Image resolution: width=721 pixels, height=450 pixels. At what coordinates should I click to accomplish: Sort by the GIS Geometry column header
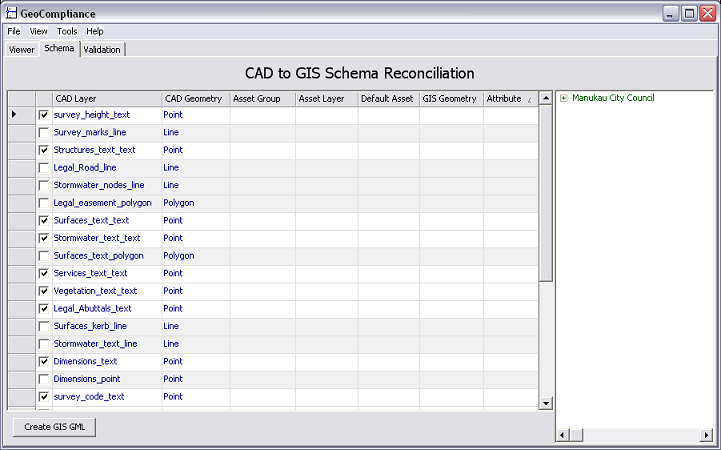point(451,99)
